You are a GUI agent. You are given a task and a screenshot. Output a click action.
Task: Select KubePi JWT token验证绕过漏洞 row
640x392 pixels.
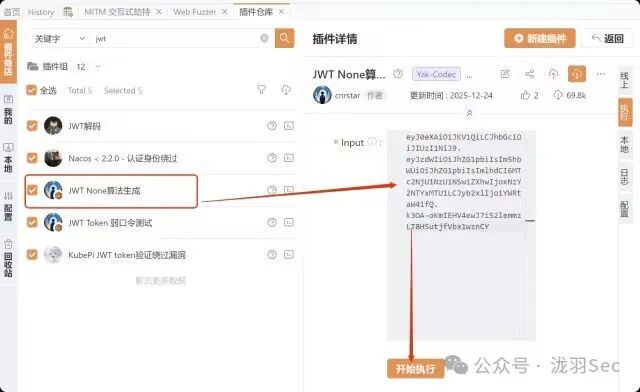pos(161,254)
